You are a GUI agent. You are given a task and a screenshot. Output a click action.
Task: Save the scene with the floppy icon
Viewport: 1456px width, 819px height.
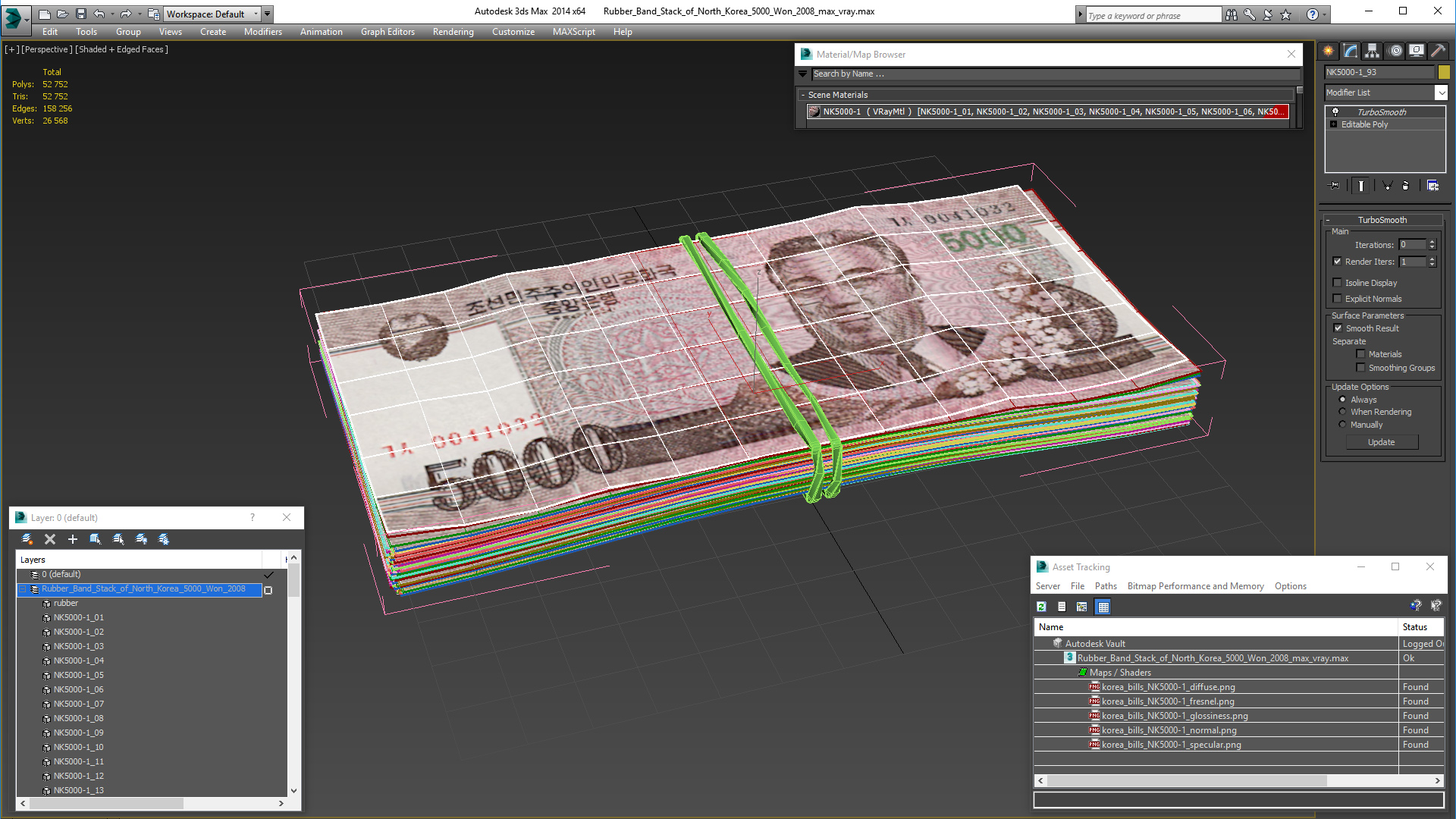pos(81,14)
